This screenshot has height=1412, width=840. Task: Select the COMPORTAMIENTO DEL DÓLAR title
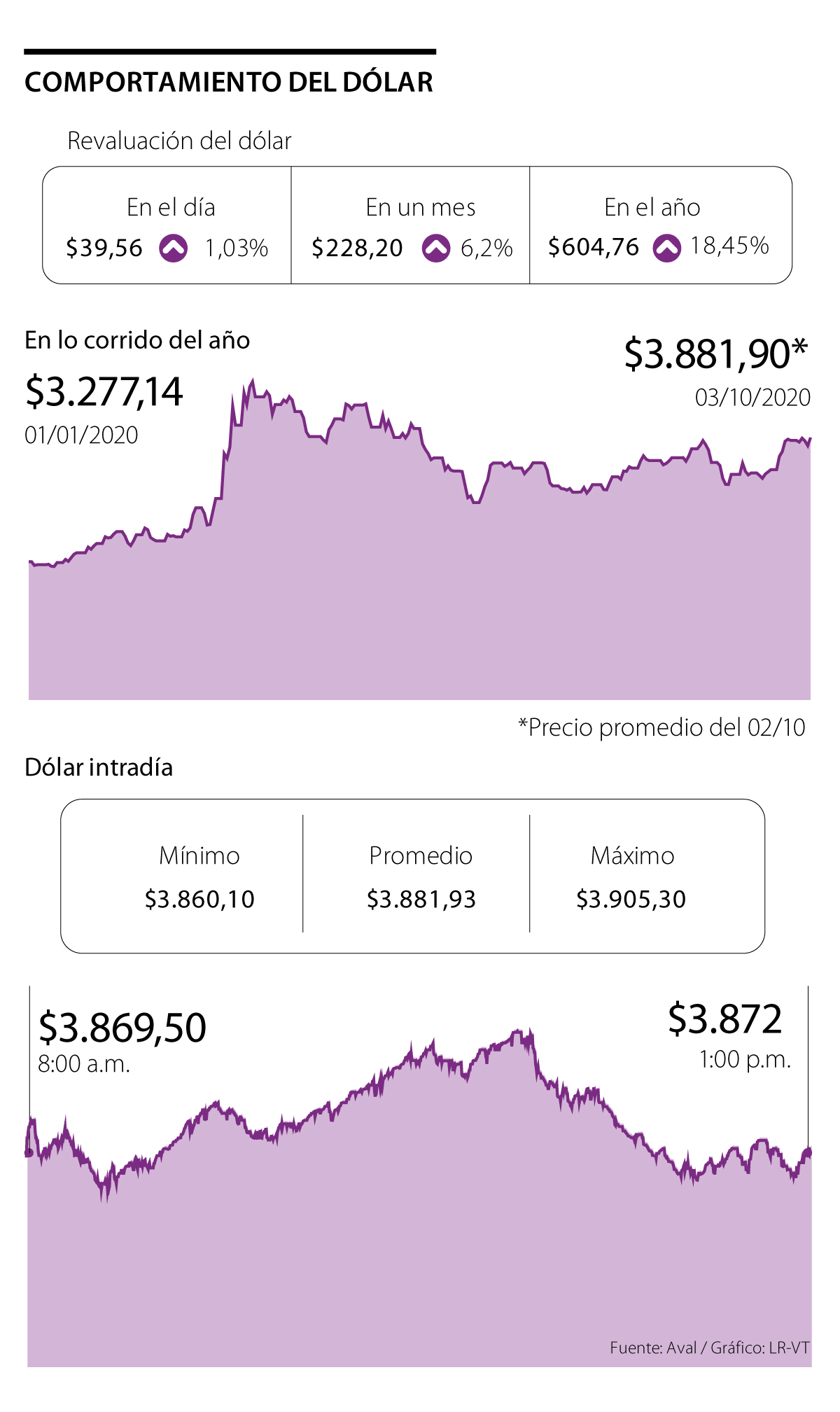pyautogui.click(x=229, y=83)
